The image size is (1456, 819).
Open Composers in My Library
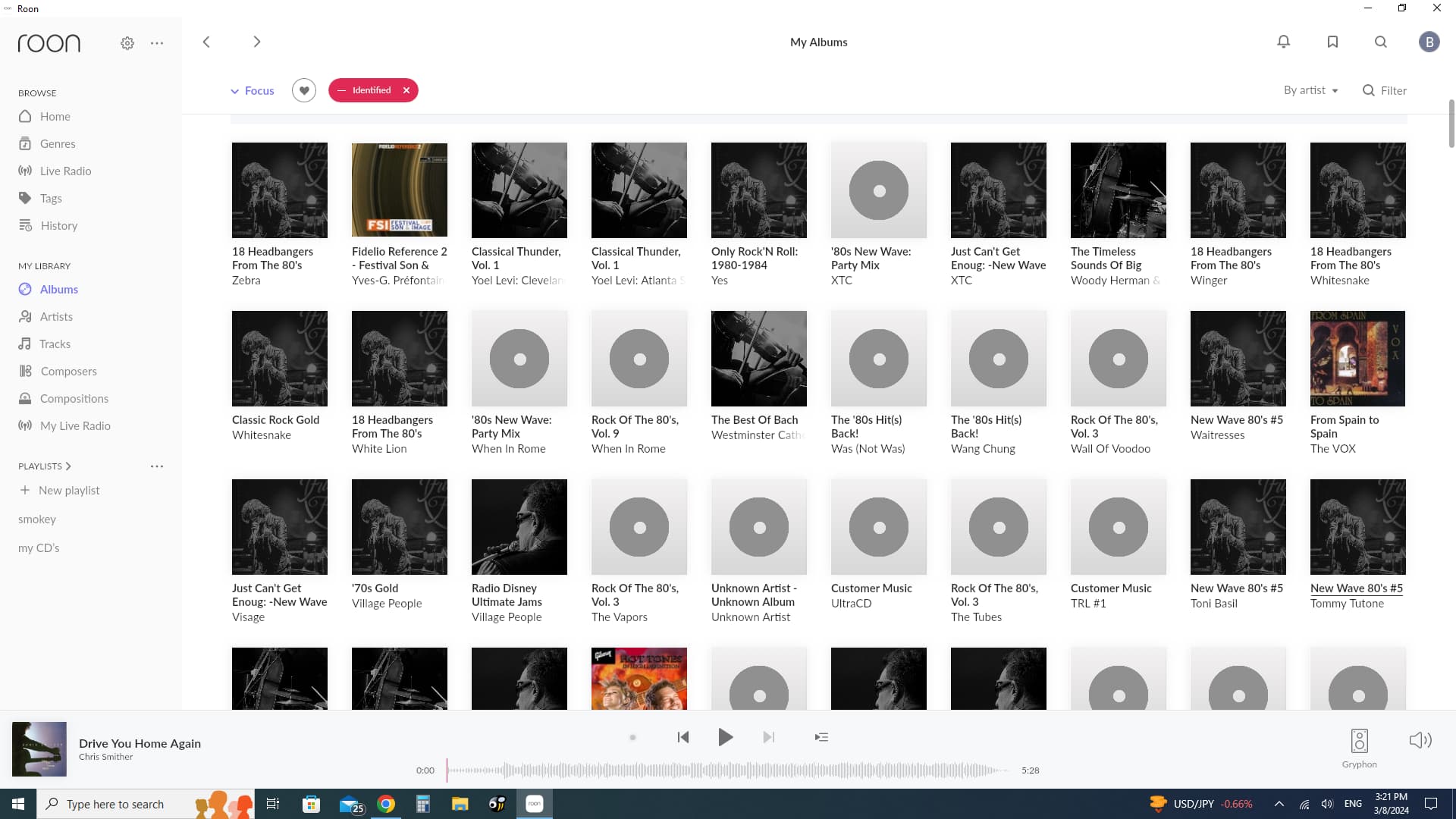[x=58, y=371]
